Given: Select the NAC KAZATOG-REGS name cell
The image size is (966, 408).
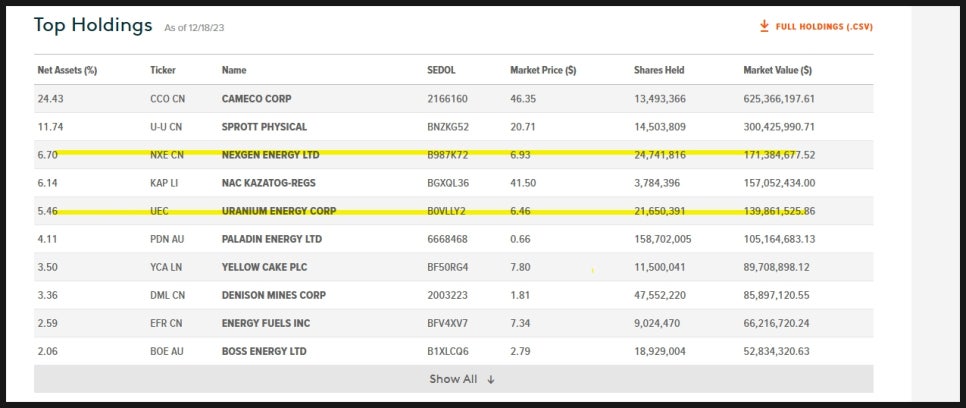Looking at the screenshot, I should 269,183.
